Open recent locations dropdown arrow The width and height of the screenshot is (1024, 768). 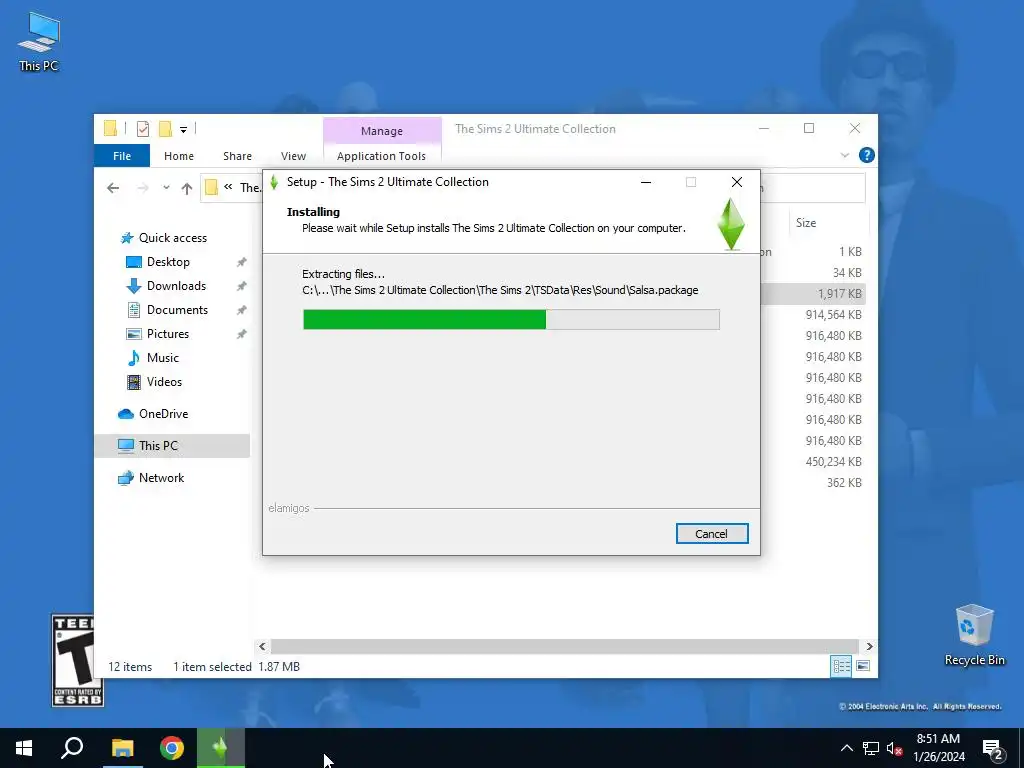[x=167, y=188]
